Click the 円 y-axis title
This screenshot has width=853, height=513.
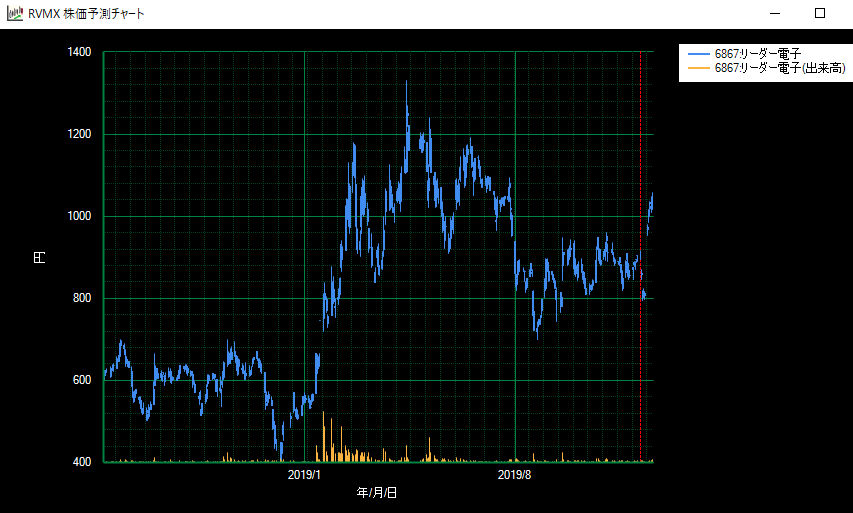(x=39, y=257)
